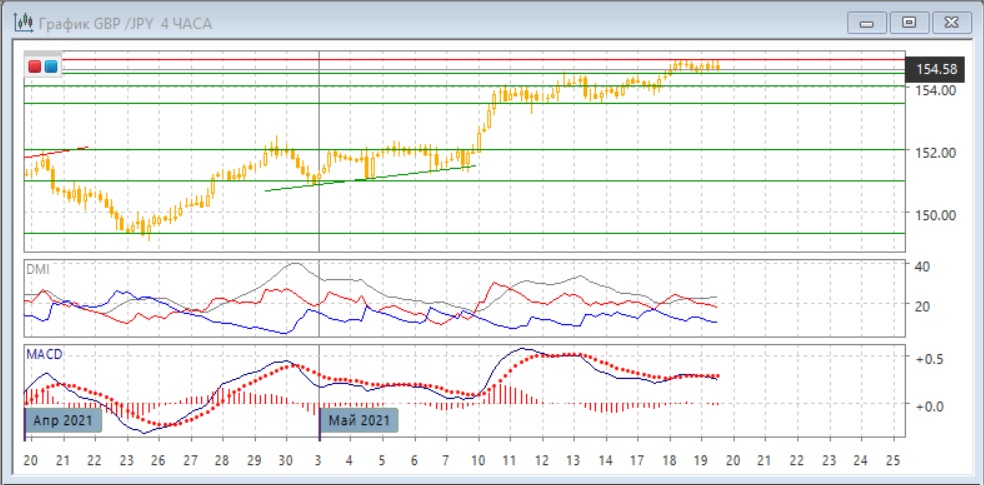Screen dimensions: 984x485
Task: Select the Апр 2021 month marker
Action: (62, 421)
